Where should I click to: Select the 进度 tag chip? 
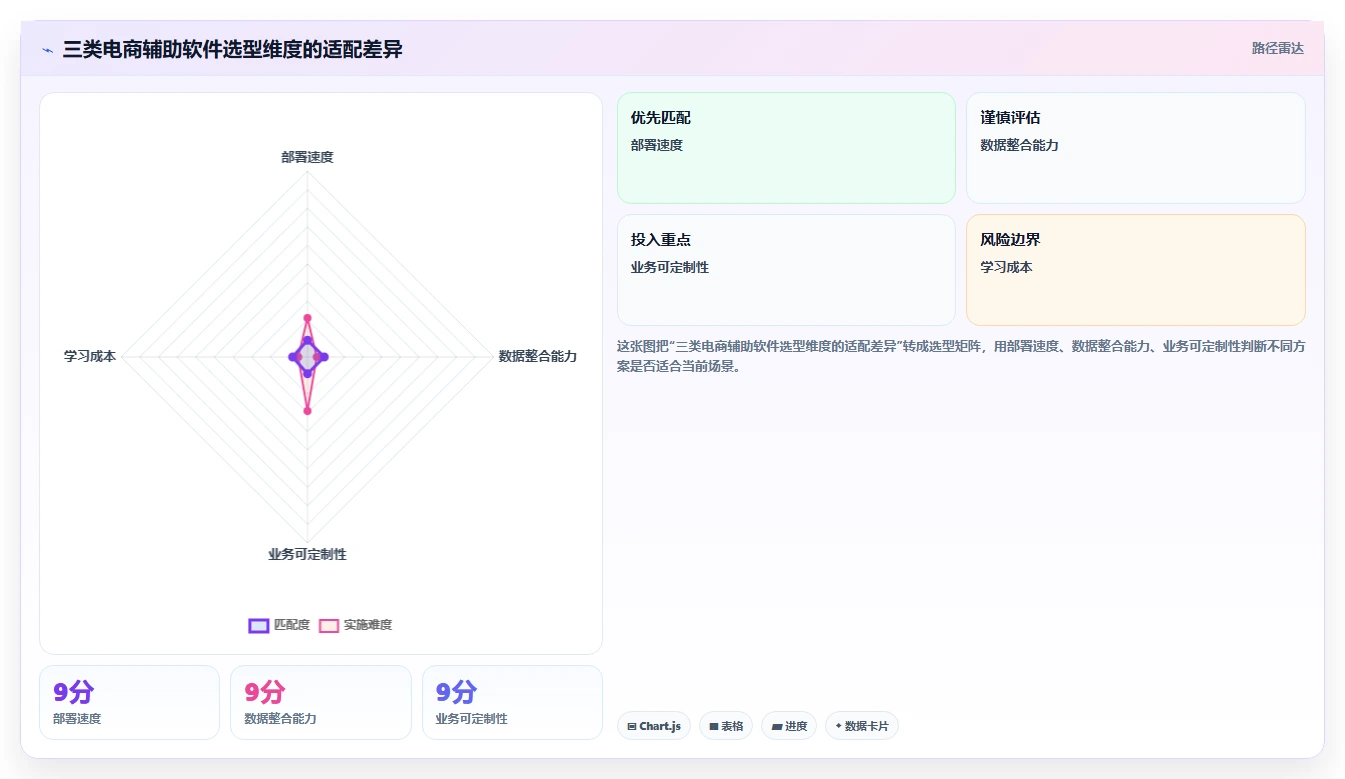(789, 726)
